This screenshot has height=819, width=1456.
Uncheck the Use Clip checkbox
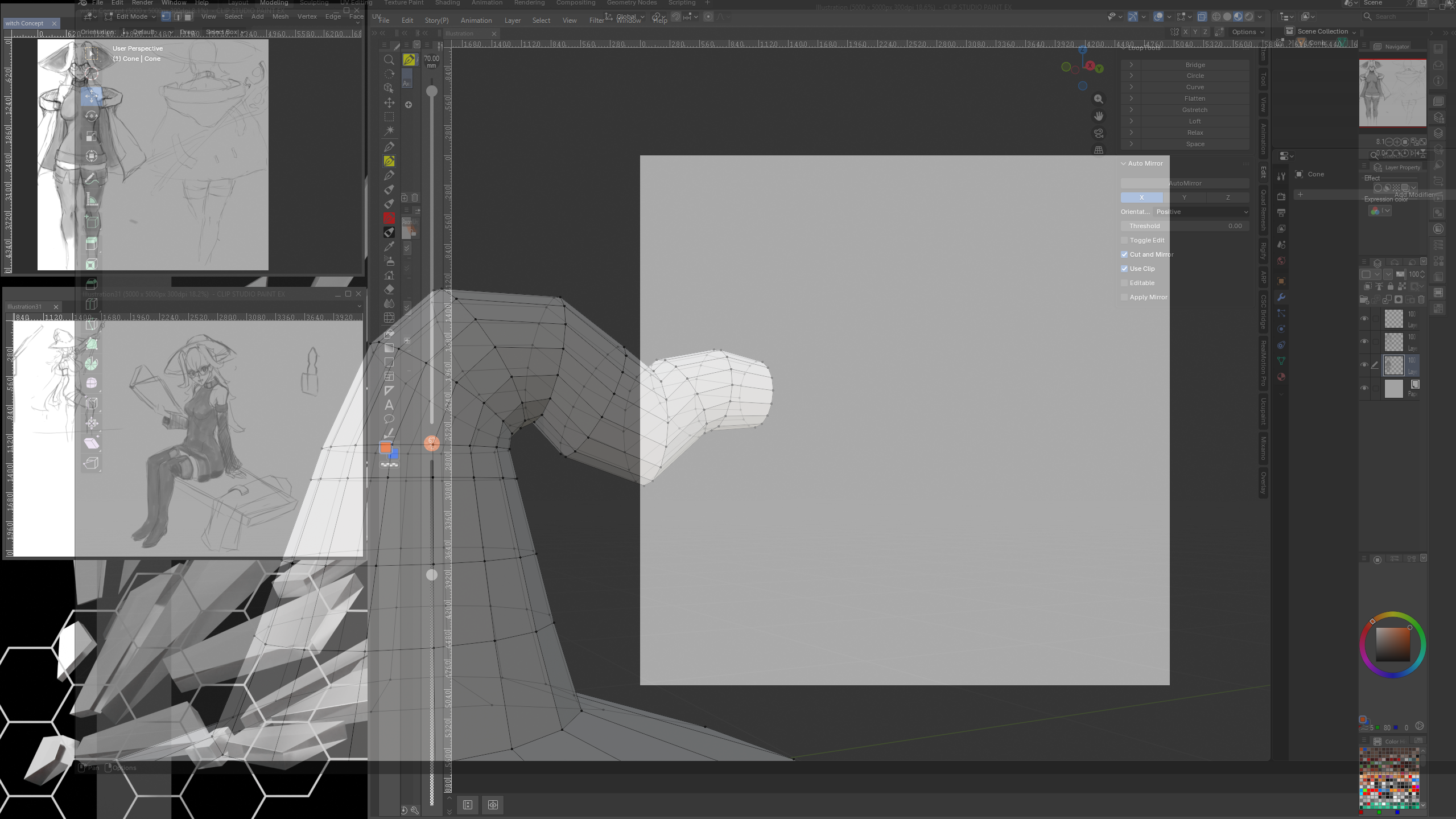click(x=1124, y=269)
